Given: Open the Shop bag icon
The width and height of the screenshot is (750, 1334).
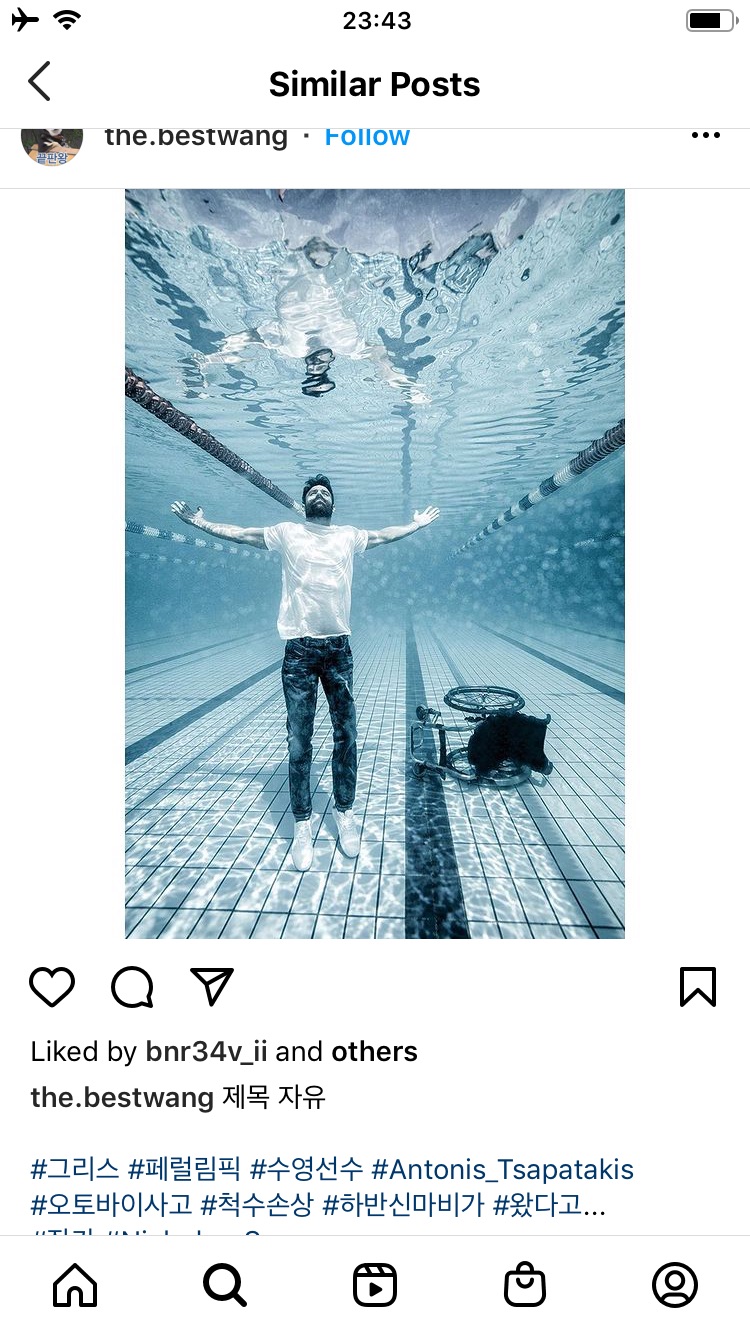Looking at the screenshot, I should pos(525,1285).
